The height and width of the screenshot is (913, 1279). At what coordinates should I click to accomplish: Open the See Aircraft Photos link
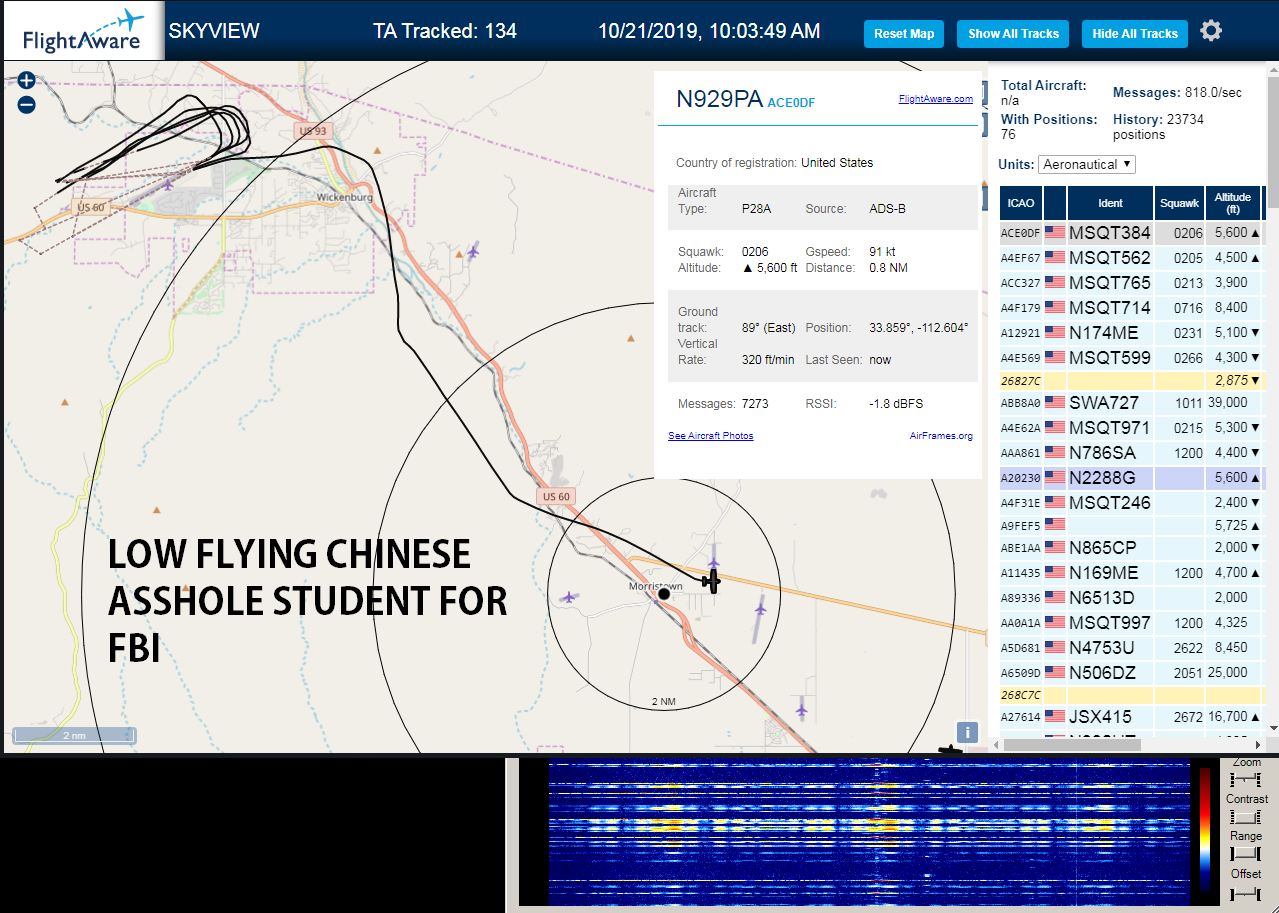coord(711,436)
